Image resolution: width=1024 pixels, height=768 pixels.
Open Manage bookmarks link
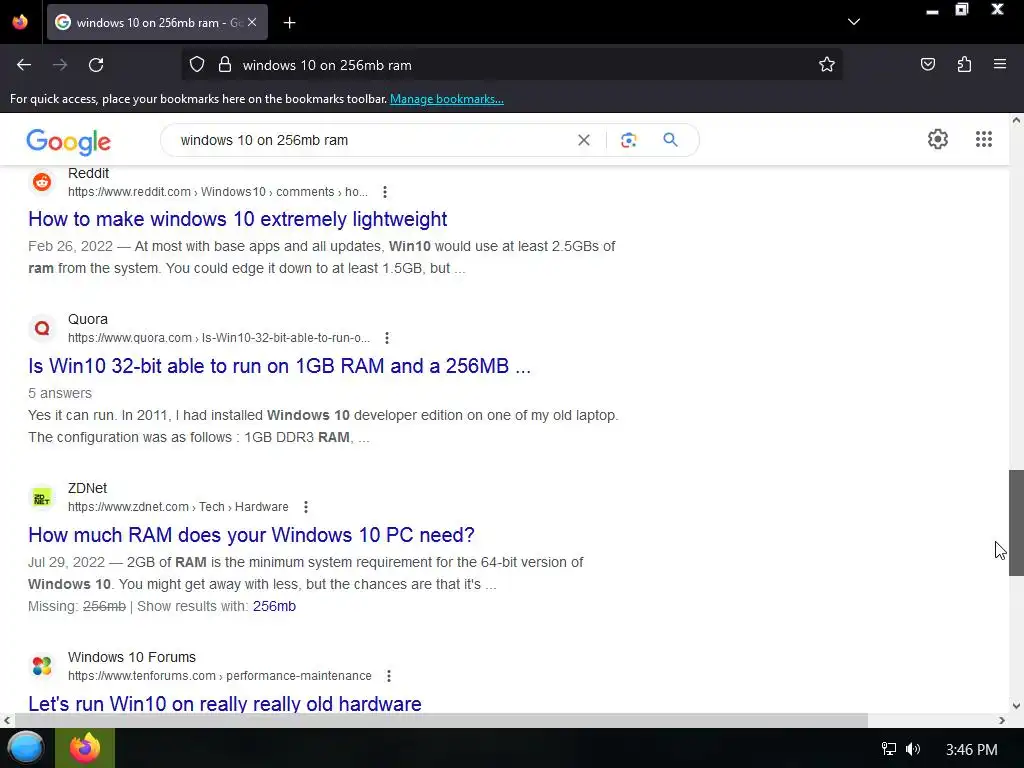pyautogui.click(x=447, y=99)
